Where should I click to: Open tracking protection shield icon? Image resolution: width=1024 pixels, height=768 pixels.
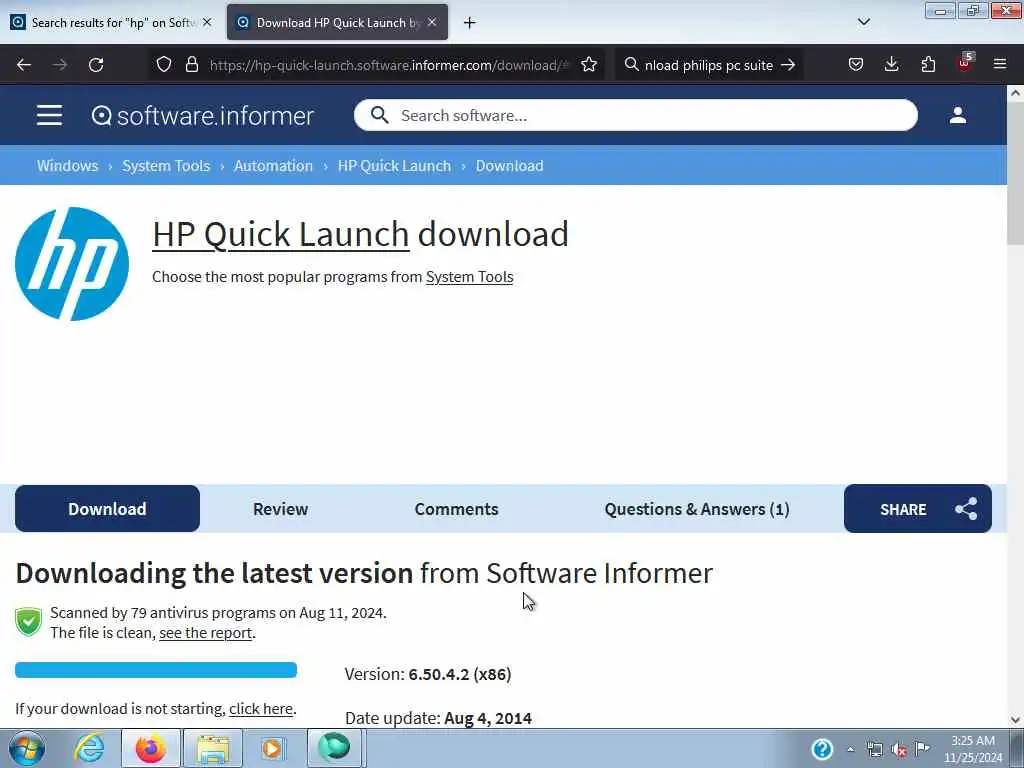[164, 65]
